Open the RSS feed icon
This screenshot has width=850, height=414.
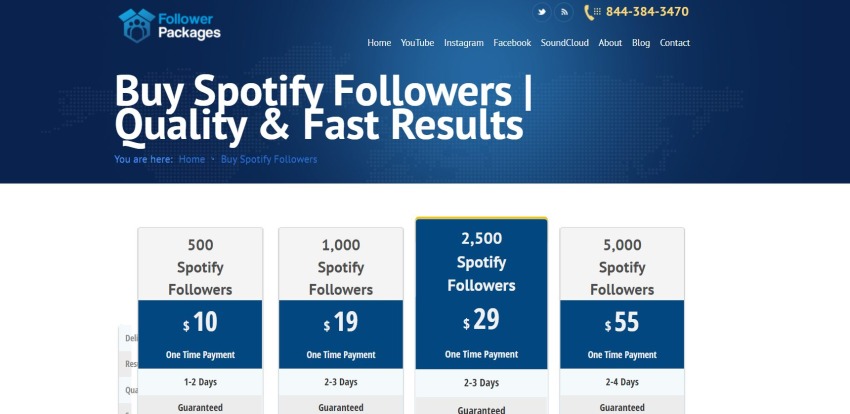point(564,12)
